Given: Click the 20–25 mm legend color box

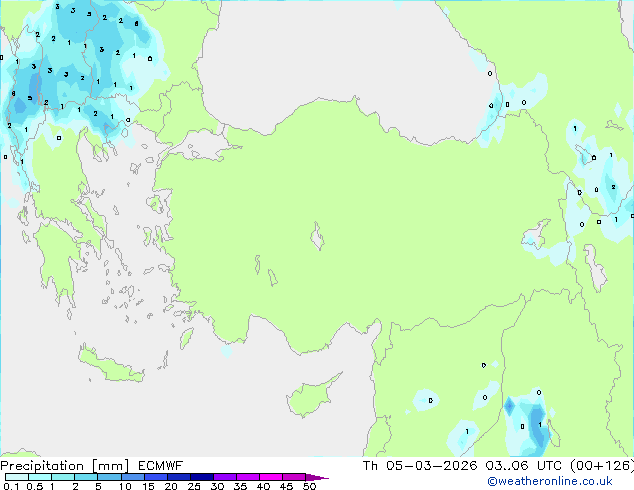Looking at the screenshot, I should [178, 477].
